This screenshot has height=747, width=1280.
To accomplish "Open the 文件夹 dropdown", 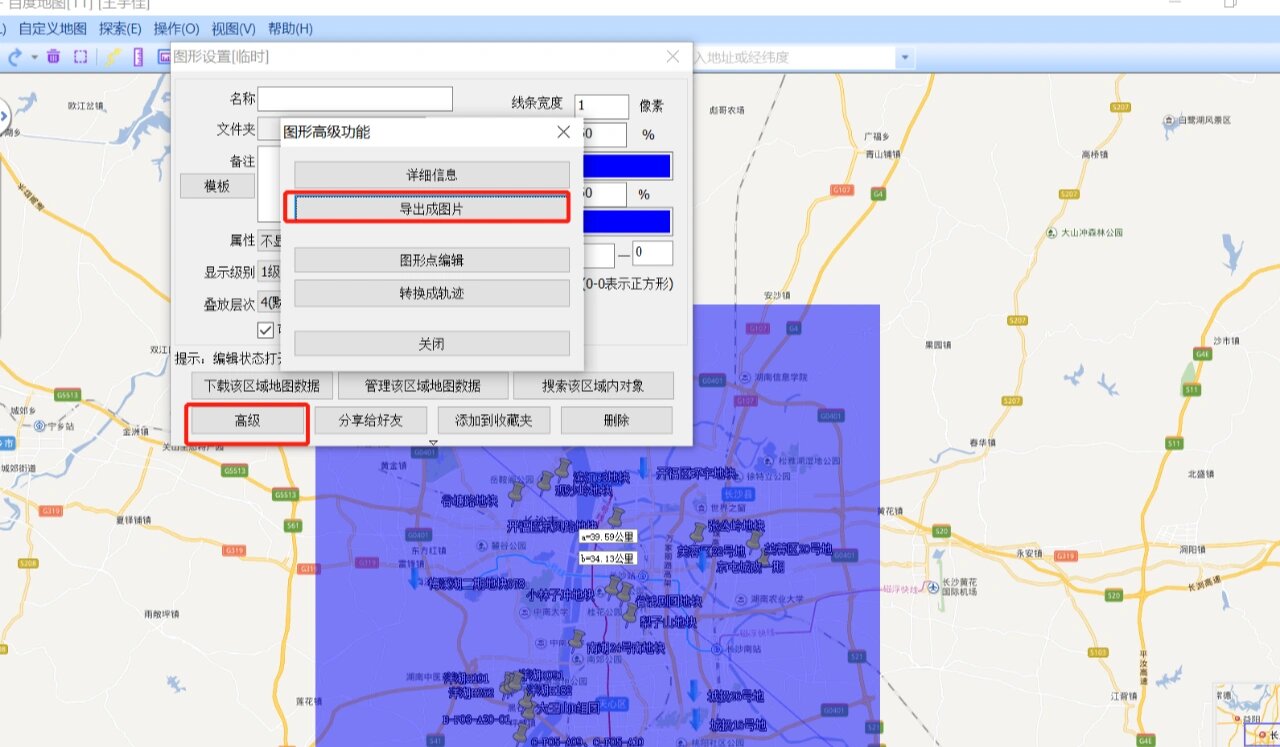I will click(x=269, y=129).
